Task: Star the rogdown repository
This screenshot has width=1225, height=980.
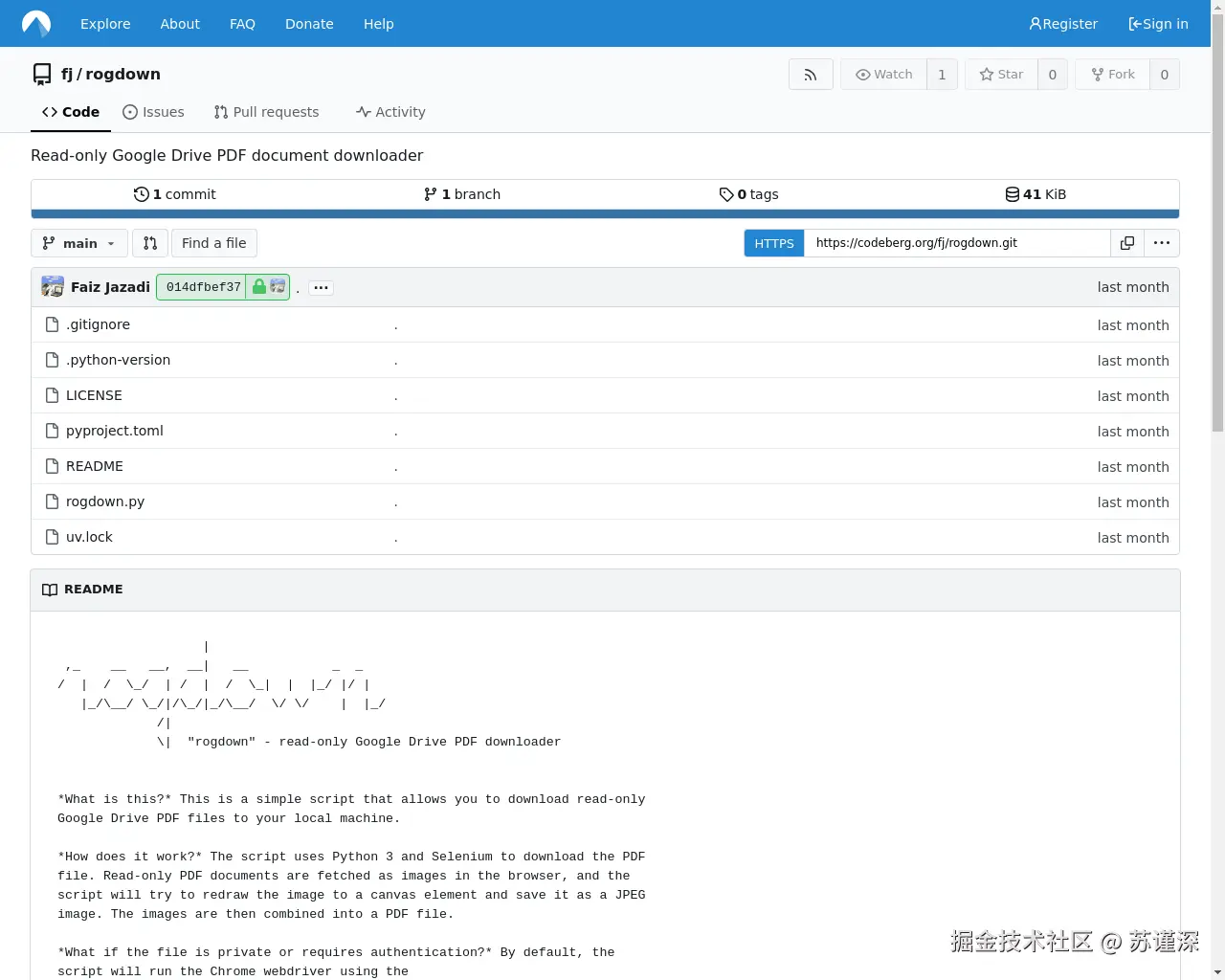Action: [x=1001, y=74]
